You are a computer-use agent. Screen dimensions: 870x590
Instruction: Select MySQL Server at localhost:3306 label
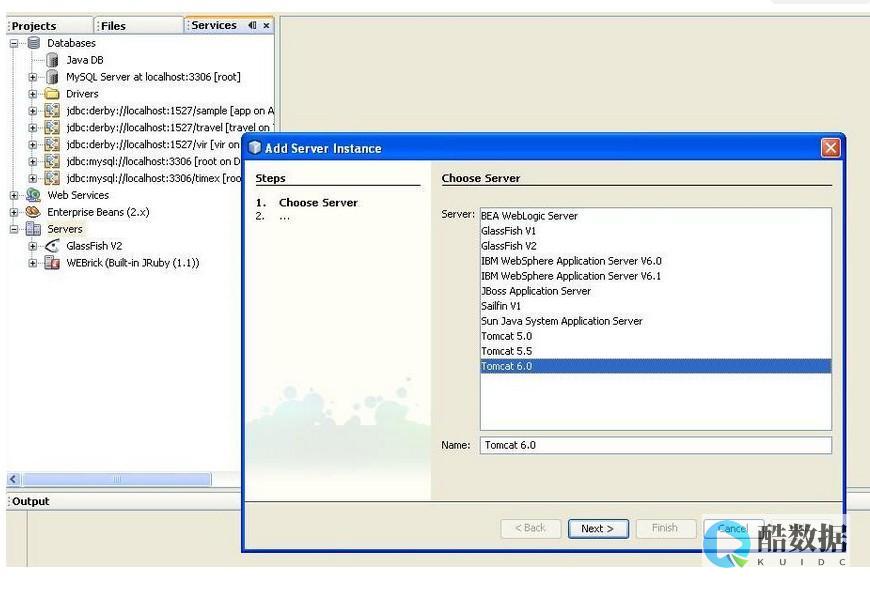pos(153,77)
